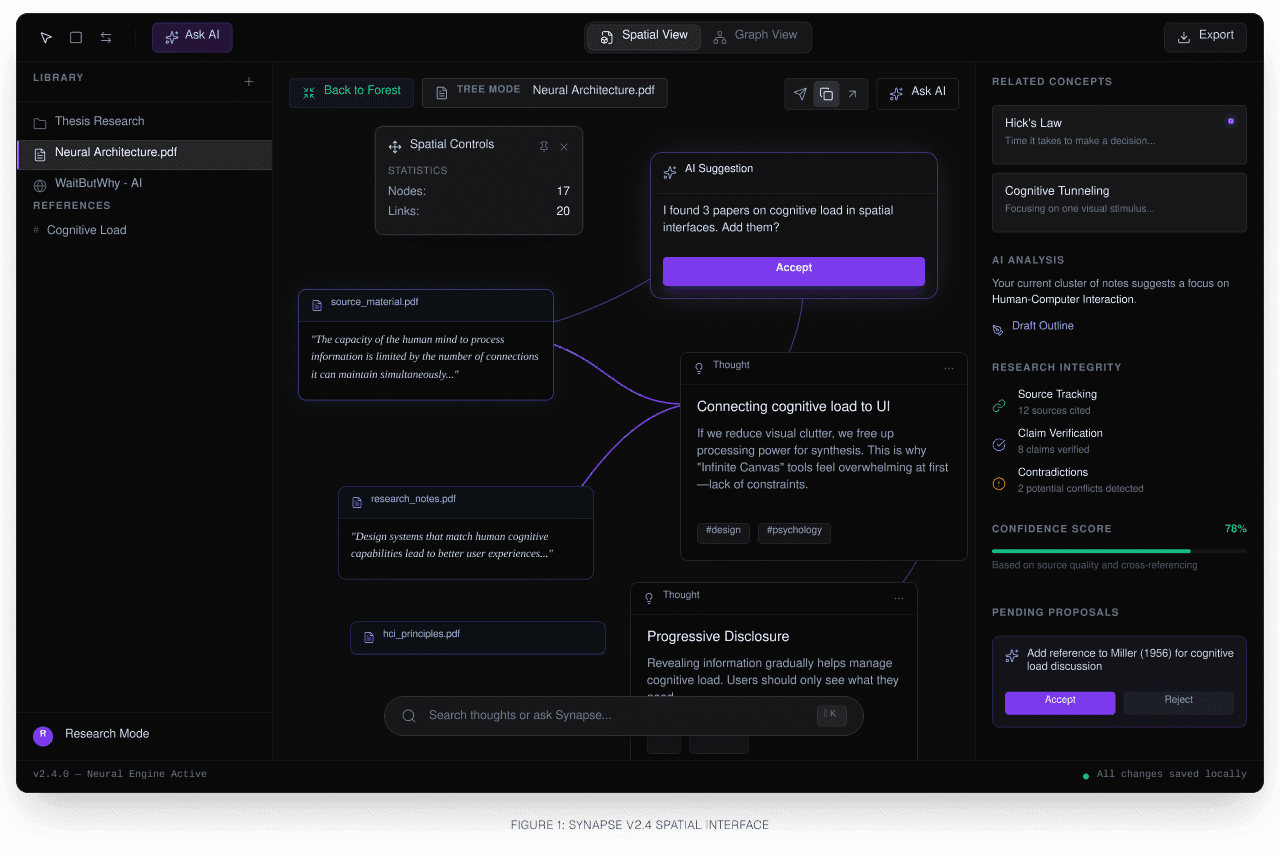Screen dimensions: 1280x856
Task: Reject the Miller (1956) reference proposal
Action: click(1178, 702)
